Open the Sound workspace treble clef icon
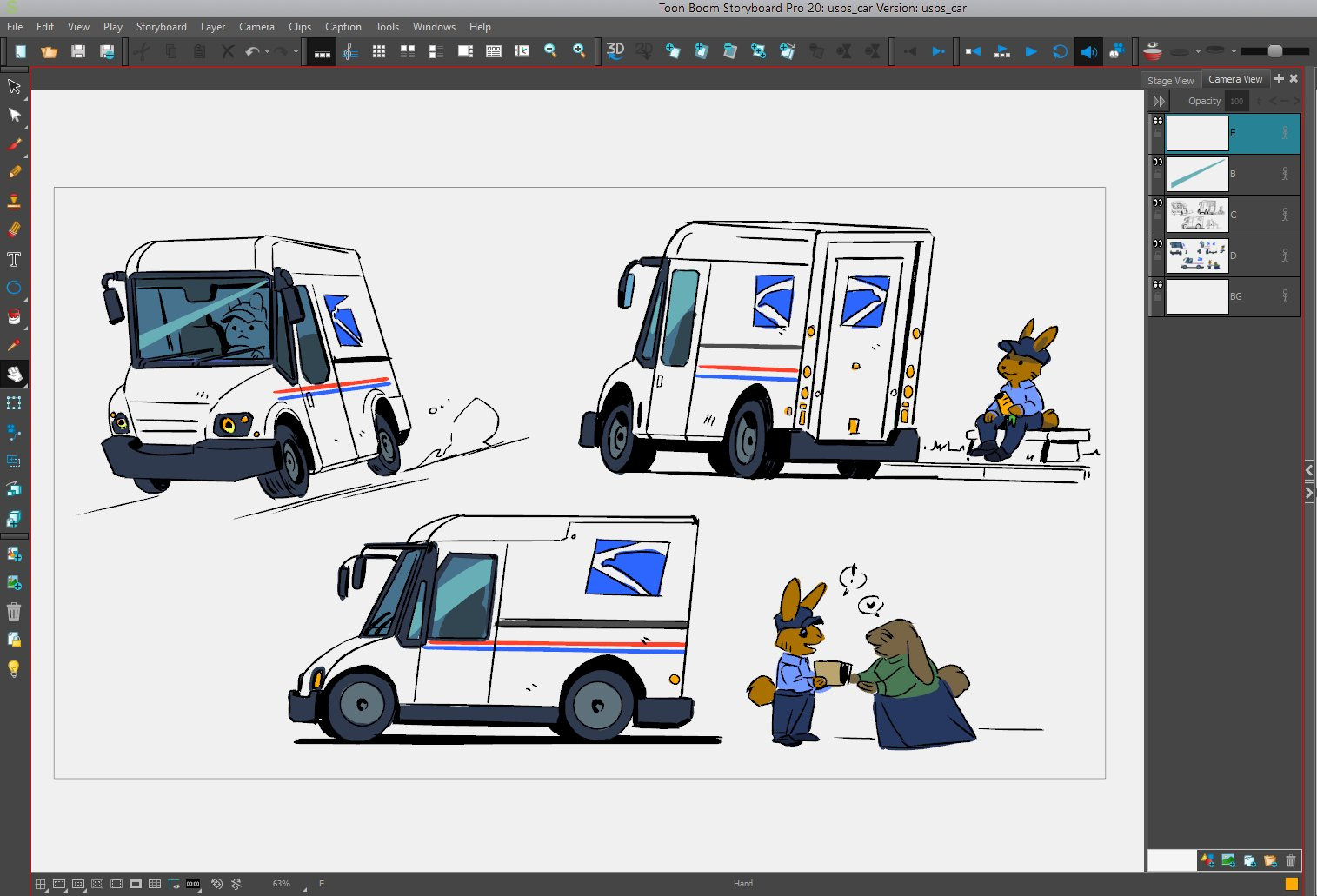Image resolution: width=1317 pixels, height=896 pixels. pos(350,51)
